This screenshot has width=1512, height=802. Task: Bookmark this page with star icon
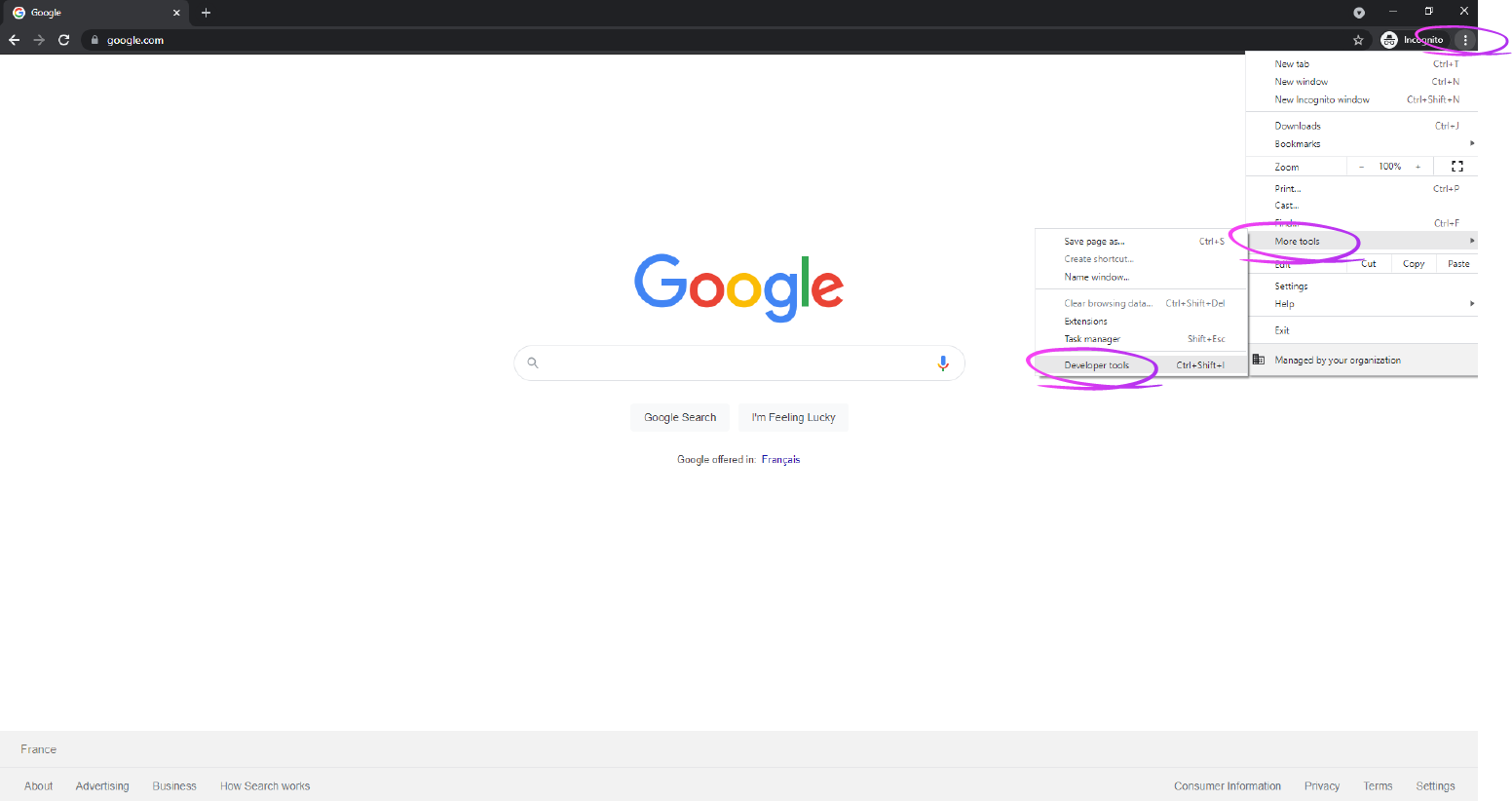point(1358,40)
